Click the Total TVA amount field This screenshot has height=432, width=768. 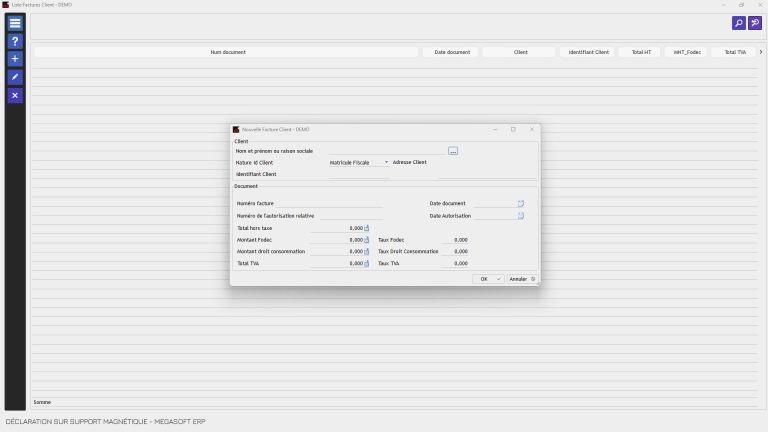pos(336,264)
